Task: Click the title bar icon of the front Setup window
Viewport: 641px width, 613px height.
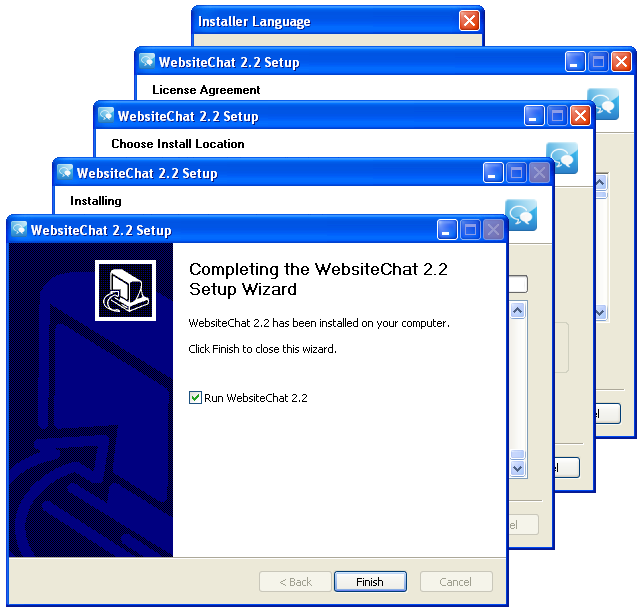Action: point(19,229)
